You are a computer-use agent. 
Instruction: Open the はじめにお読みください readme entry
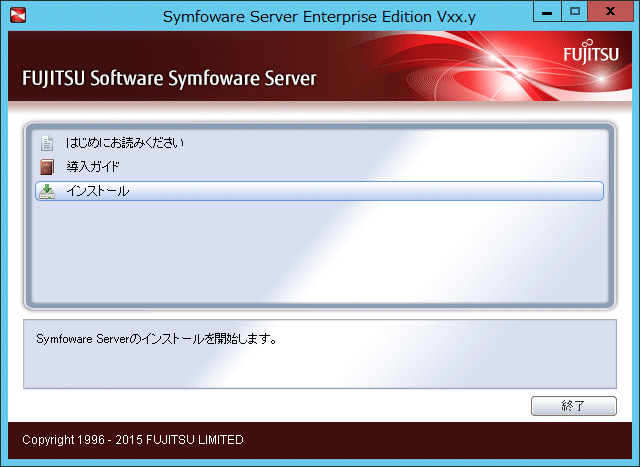tap(125, 143)
